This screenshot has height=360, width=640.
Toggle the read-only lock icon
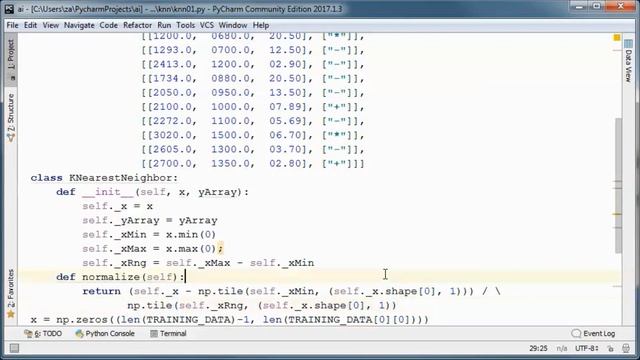click(611, 348)
